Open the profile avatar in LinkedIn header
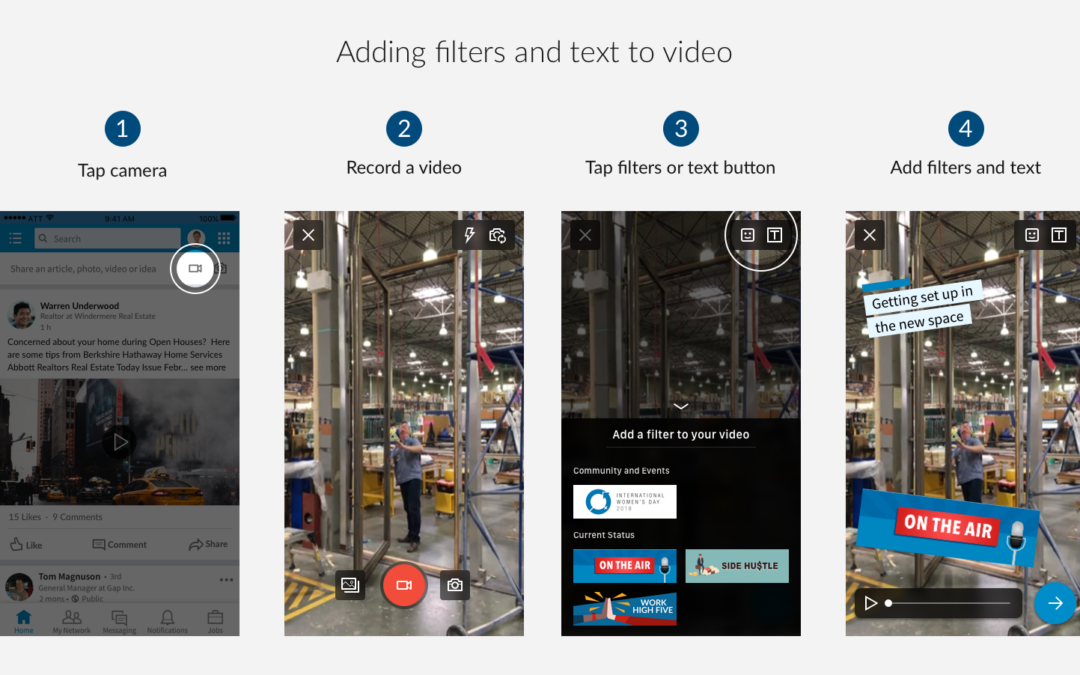This screenshot has height=675, width=1080. (x=196, y=238)
